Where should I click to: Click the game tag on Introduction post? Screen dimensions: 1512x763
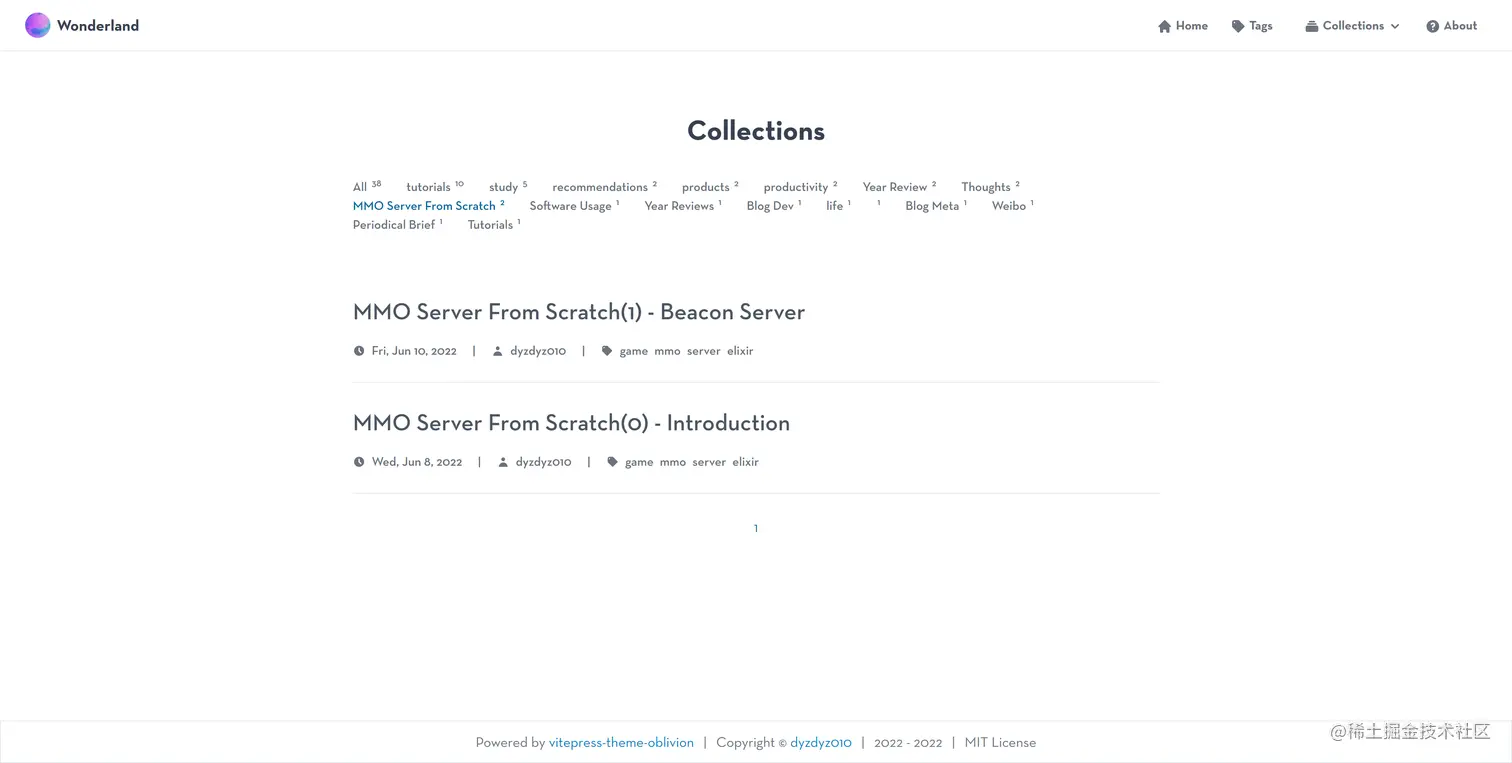tap(639, 462)
